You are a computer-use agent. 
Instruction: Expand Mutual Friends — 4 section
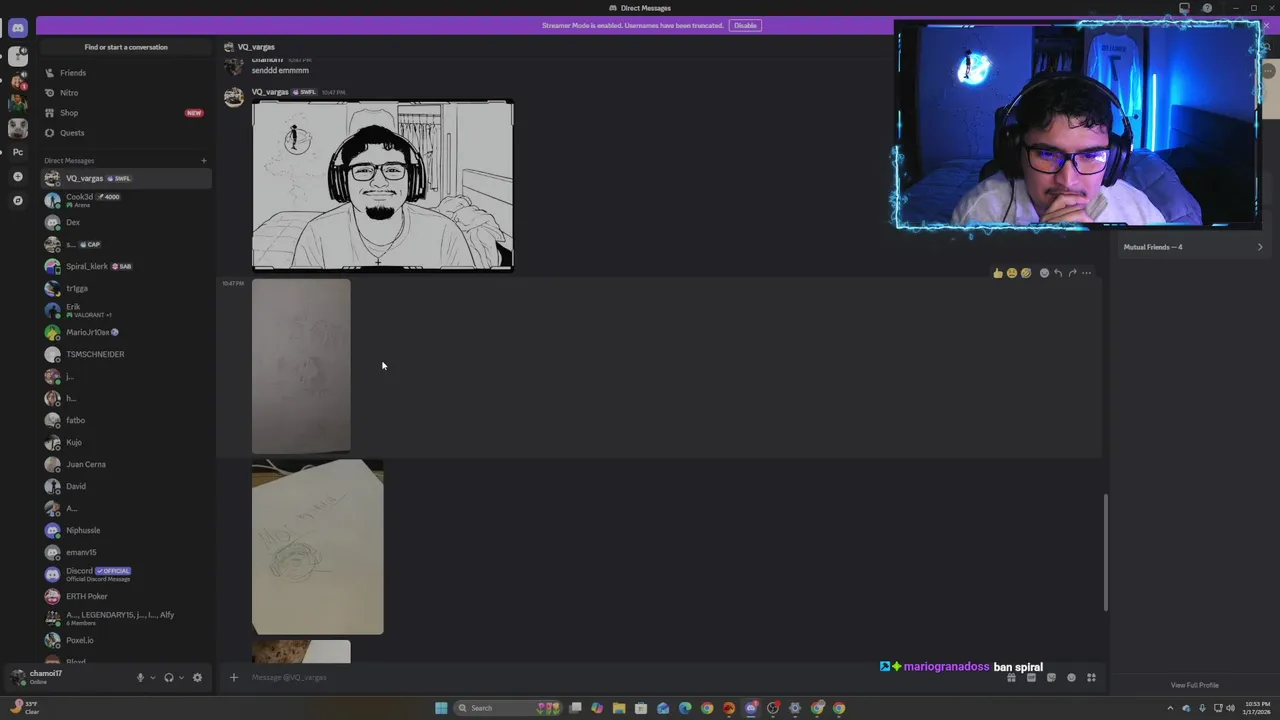[1193, 247]
